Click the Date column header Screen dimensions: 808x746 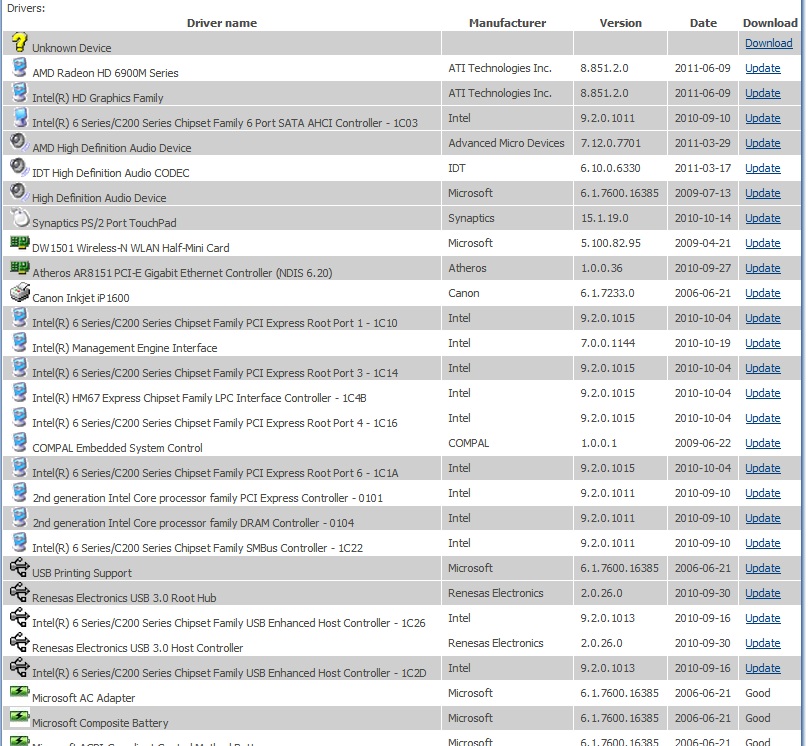coord(703,23)
